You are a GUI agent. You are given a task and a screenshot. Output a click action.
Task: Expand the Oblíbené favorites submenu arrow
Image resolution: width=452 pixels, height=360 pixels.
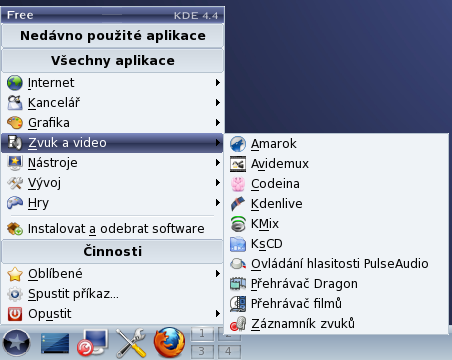pos(218,274)
